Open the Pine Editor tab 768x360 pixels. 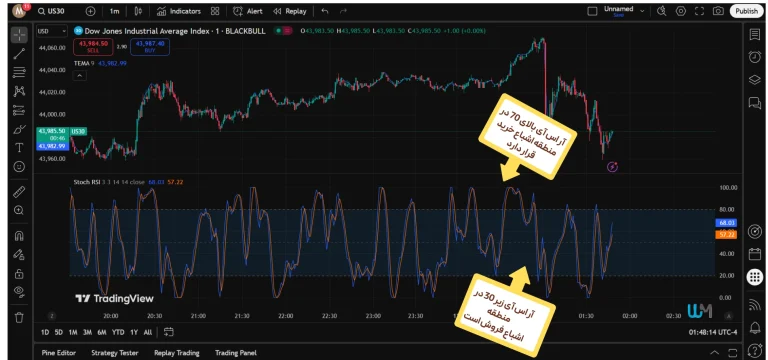pyautogui.click(x=59, y=353)
